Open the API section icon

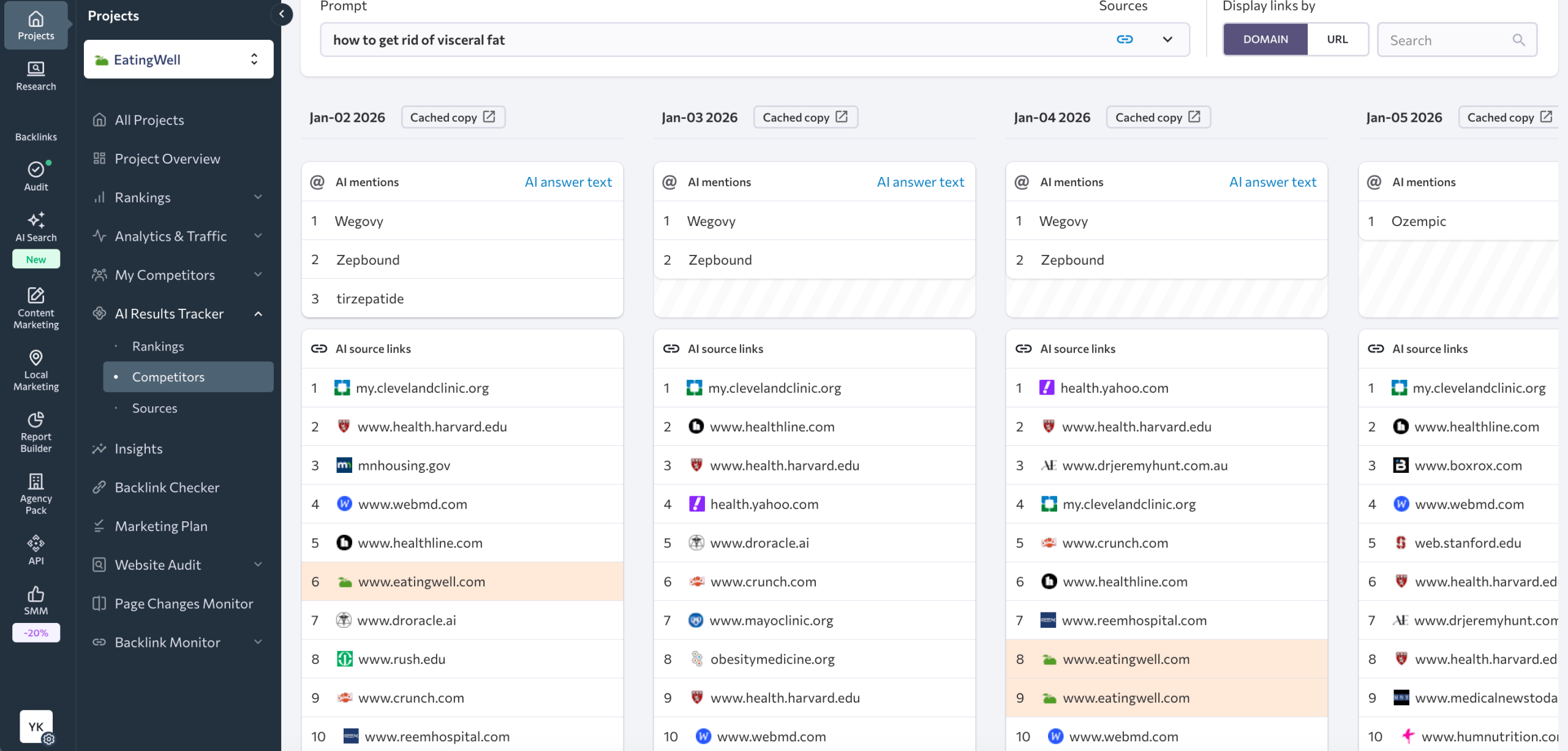[36, 547]
